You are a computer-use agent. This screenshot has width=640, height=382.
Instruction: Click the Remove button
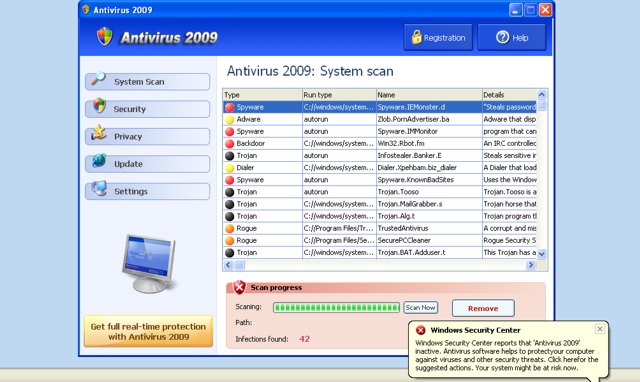pyautogui.click(x=483, y=308)
